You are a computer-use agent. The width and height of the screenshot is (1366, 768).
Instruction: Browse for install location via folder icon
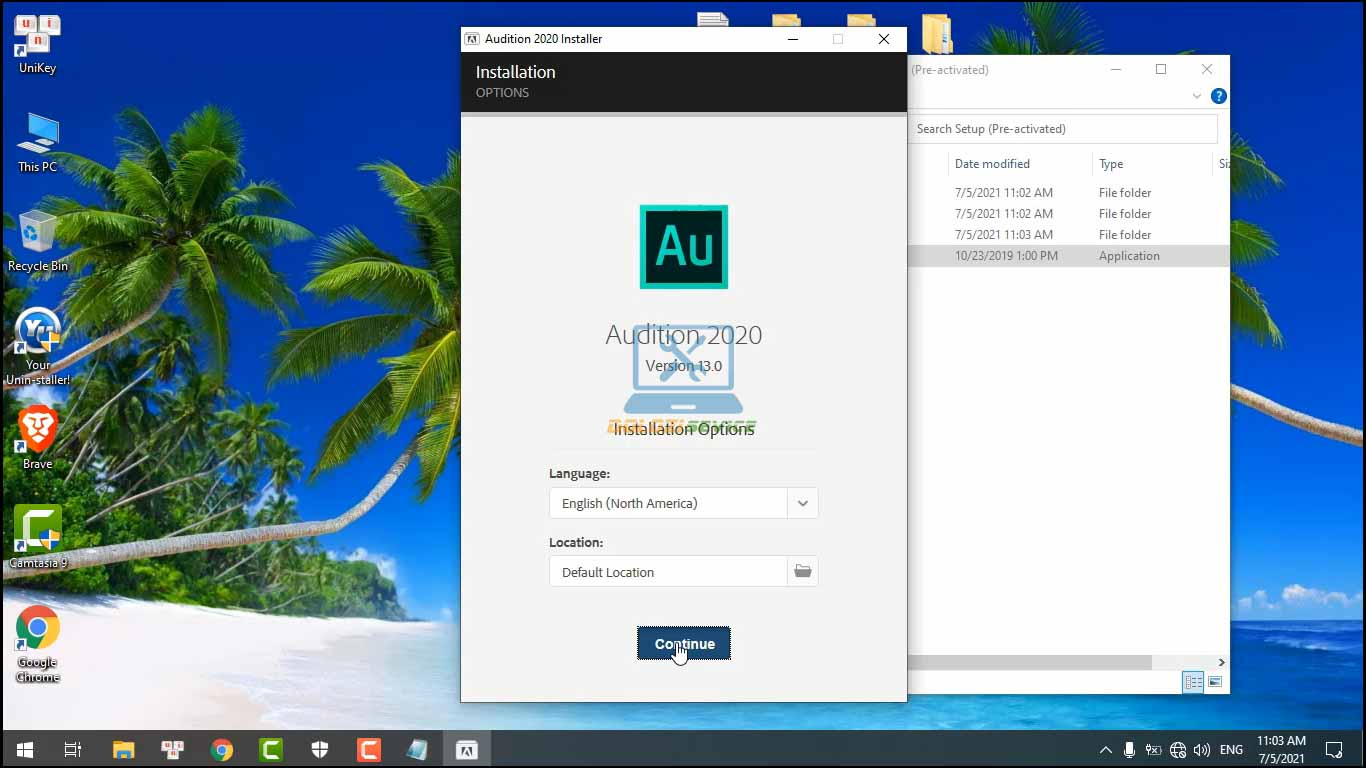click(x=802, y=572)
